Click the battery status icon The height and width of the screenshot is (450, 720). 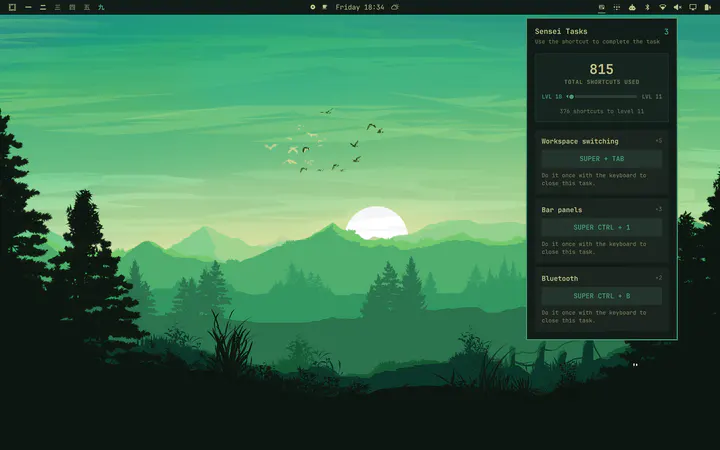pyautogui.click(x=708, y=7)
